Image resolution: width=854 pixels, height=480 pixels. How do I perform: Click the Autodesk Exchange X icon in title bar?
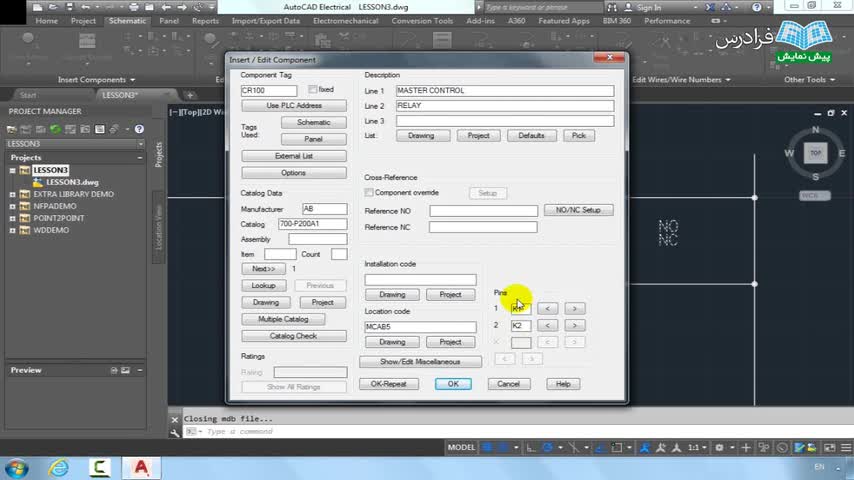710,7
